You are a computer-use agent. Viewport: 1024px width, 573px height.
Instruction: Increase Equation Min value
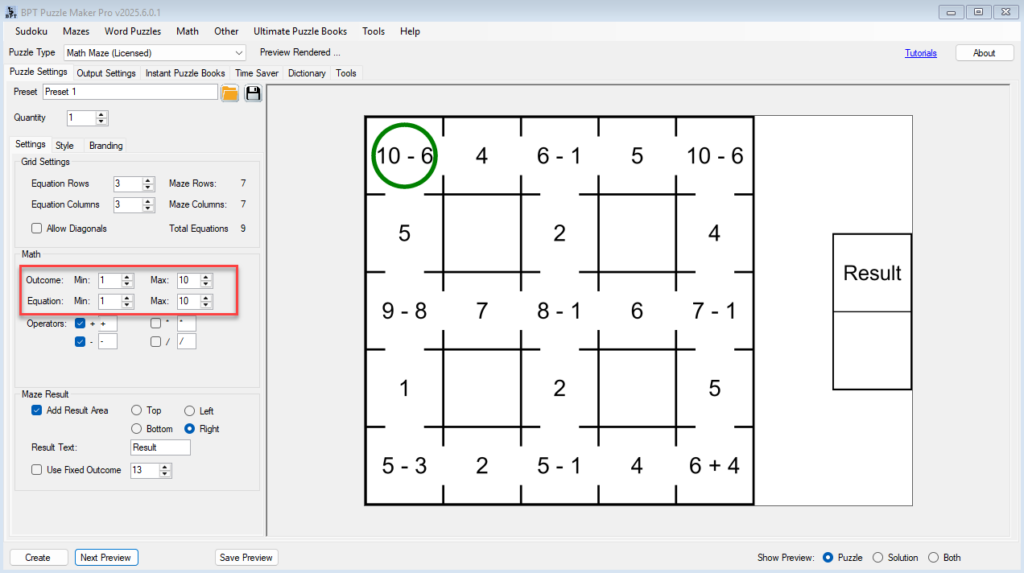coord(127,298)
